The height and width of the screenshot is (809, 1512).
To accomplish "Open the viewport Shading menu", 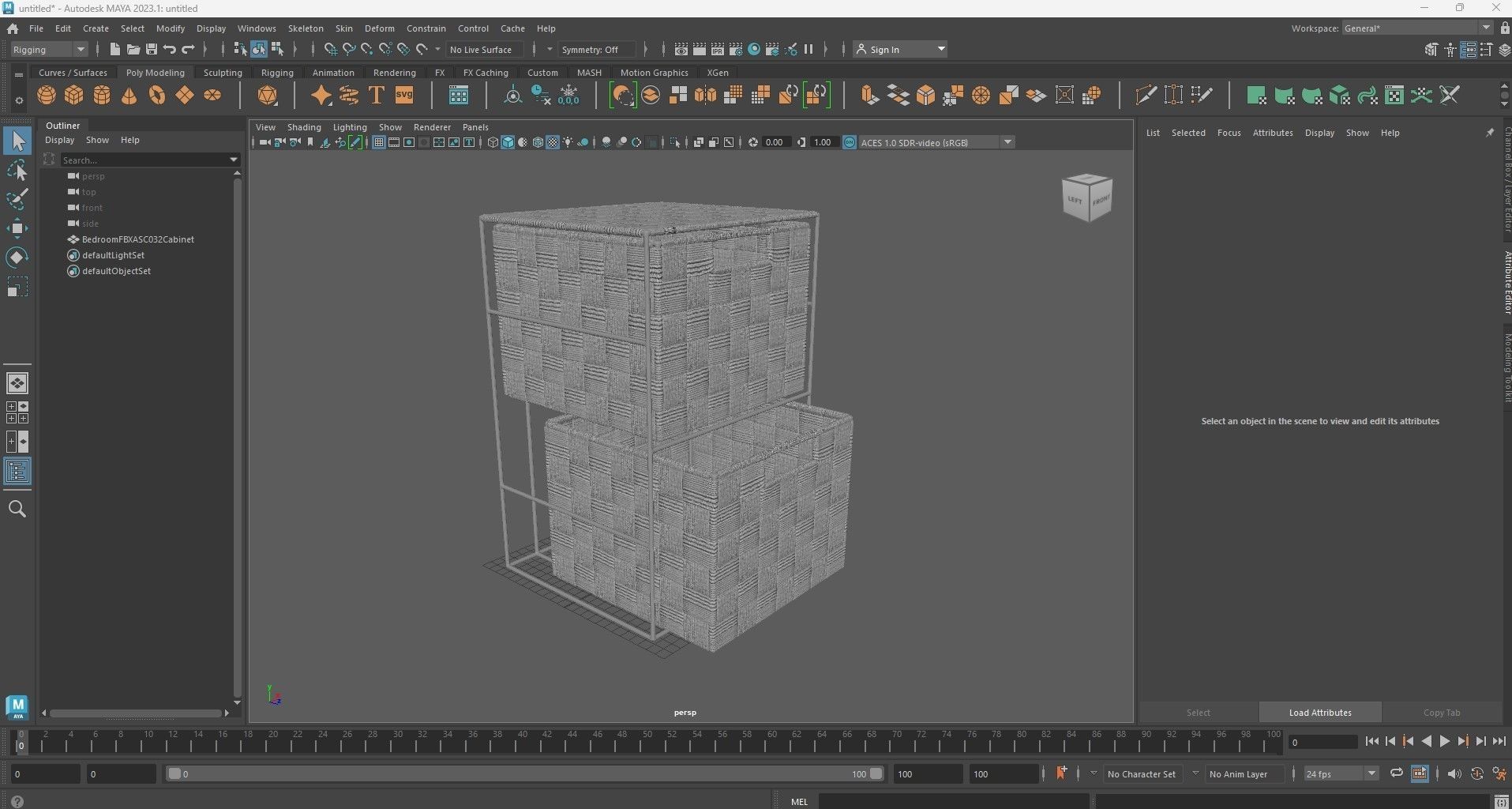I will click(x=304, y=127).
